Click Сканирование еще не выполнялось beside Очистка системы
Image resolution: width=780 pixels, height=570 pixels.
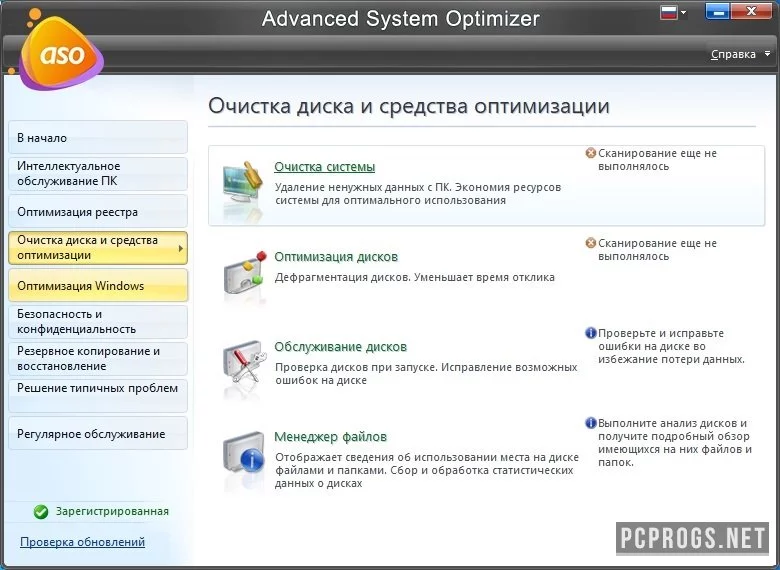pyautogui.click(x=657, y=160)
